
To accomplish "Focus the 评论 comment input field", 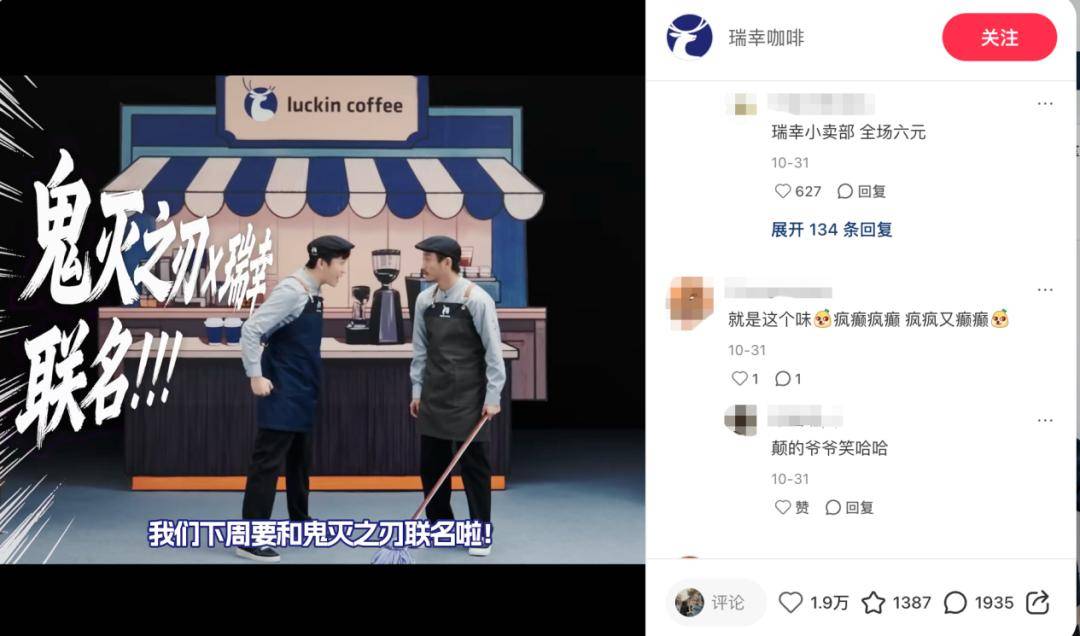I will 716,602.
